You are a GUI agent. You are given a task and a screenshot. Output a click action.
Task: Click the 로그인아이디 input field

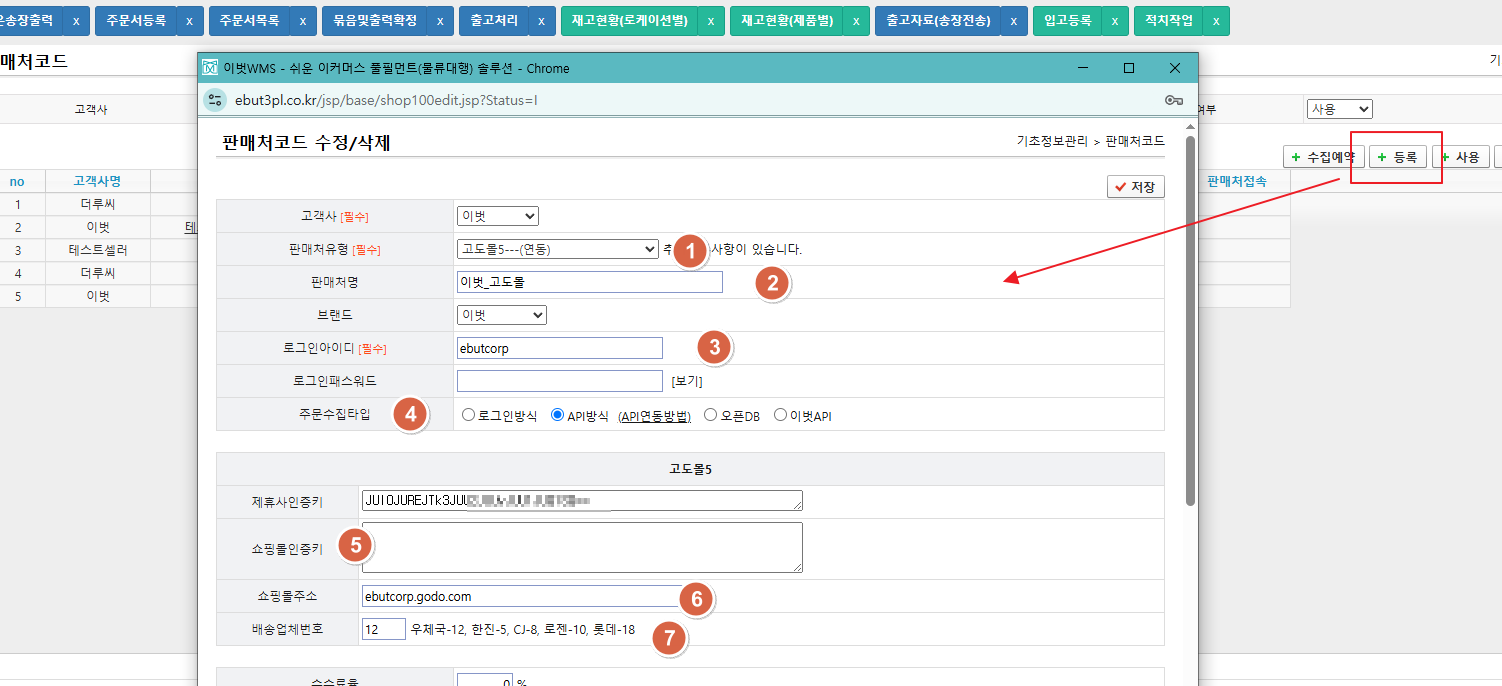point(560,348)
